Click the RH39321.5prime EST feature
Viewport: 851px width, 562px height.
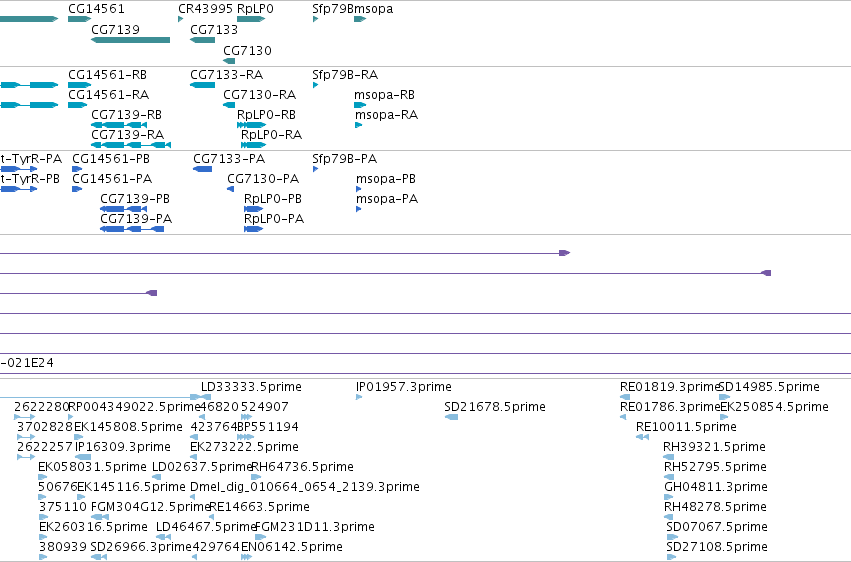(669, 457)
